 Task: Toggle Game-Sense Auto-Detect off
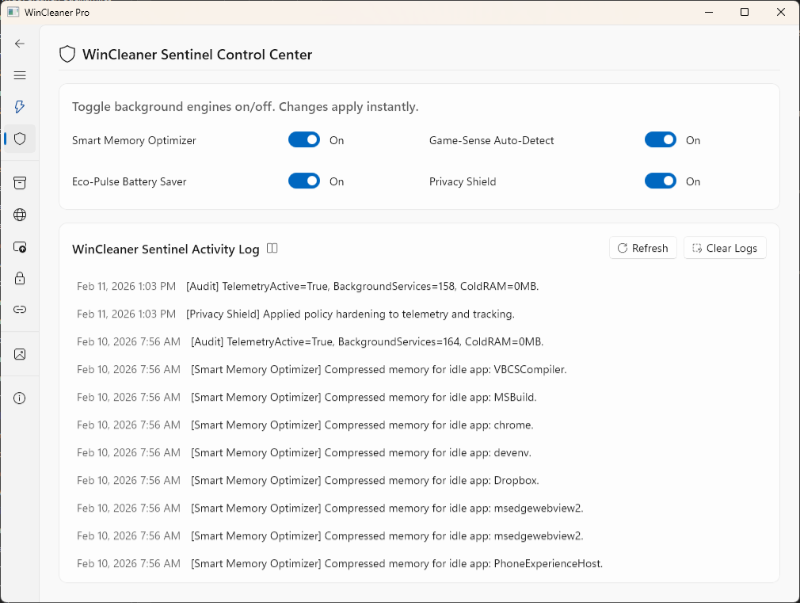660,139
